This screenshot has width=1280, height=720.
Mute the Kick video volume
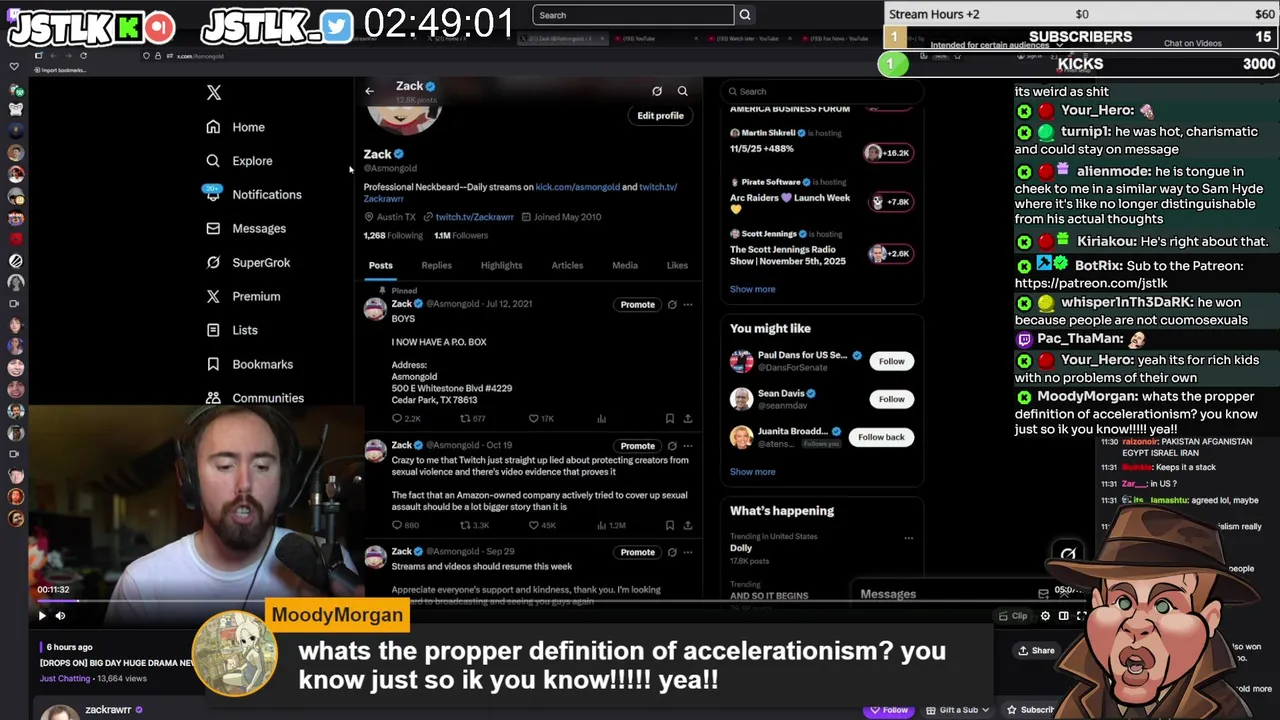coord(60,617)
